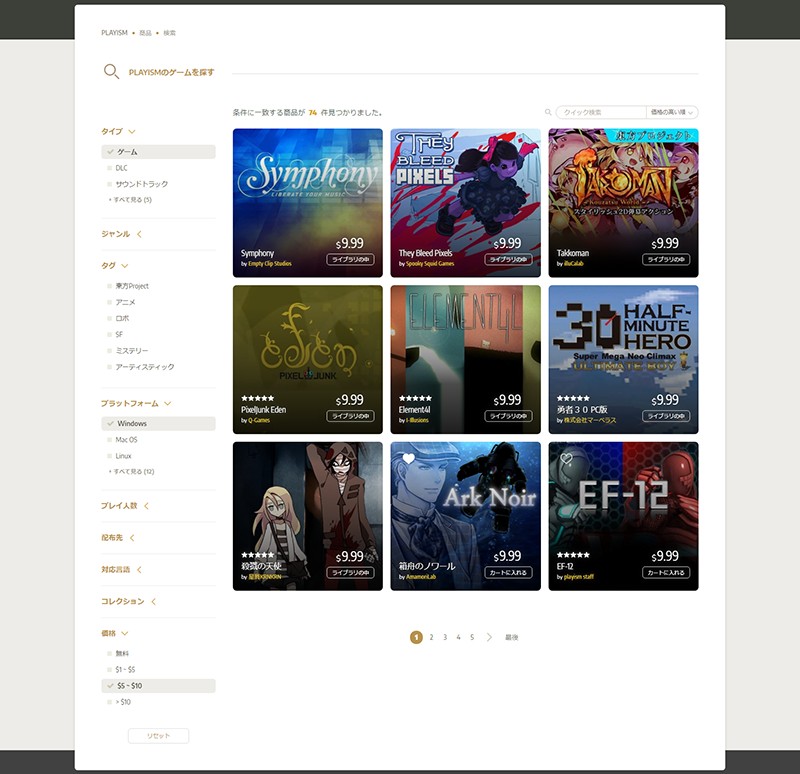This screenshot has width=800, height=774.
Task: Click the star rating on EF-12 card
Action: click(573, 555)
